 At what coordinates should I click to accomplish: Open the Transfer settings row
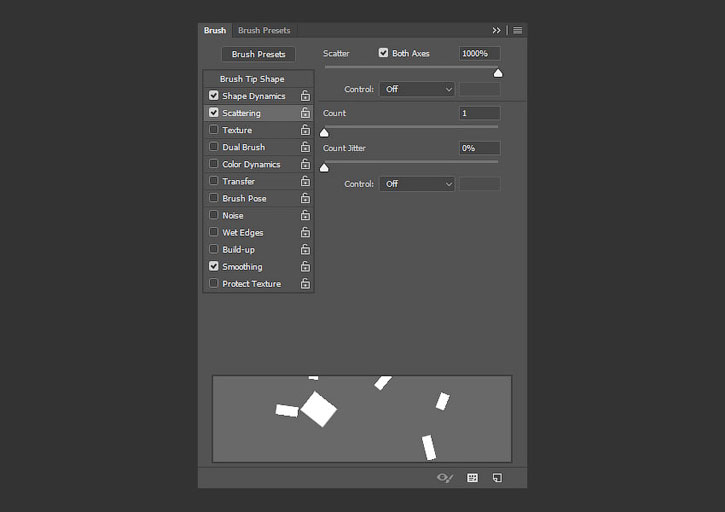258,181
